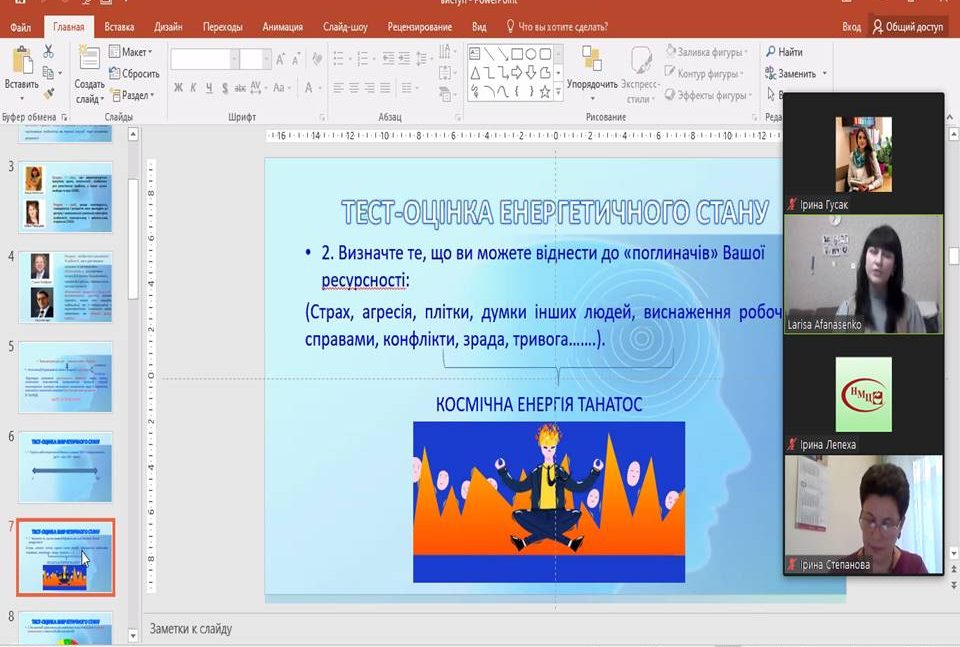Screen dimensions: 960x647
Task: Clear all text formatting with eraser icon
Action: click(316, 59)
